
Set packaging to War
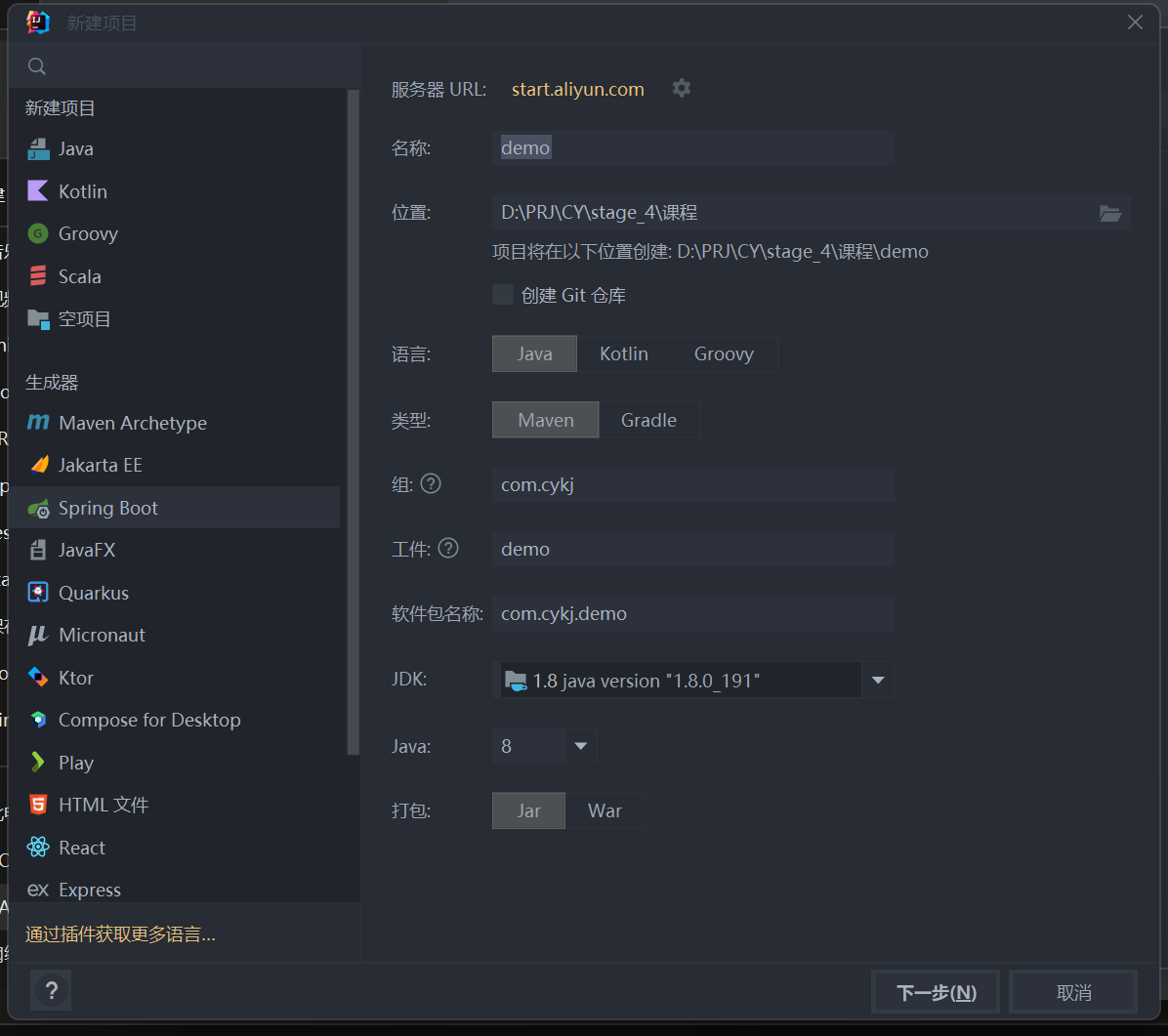[x=605, y=810]
